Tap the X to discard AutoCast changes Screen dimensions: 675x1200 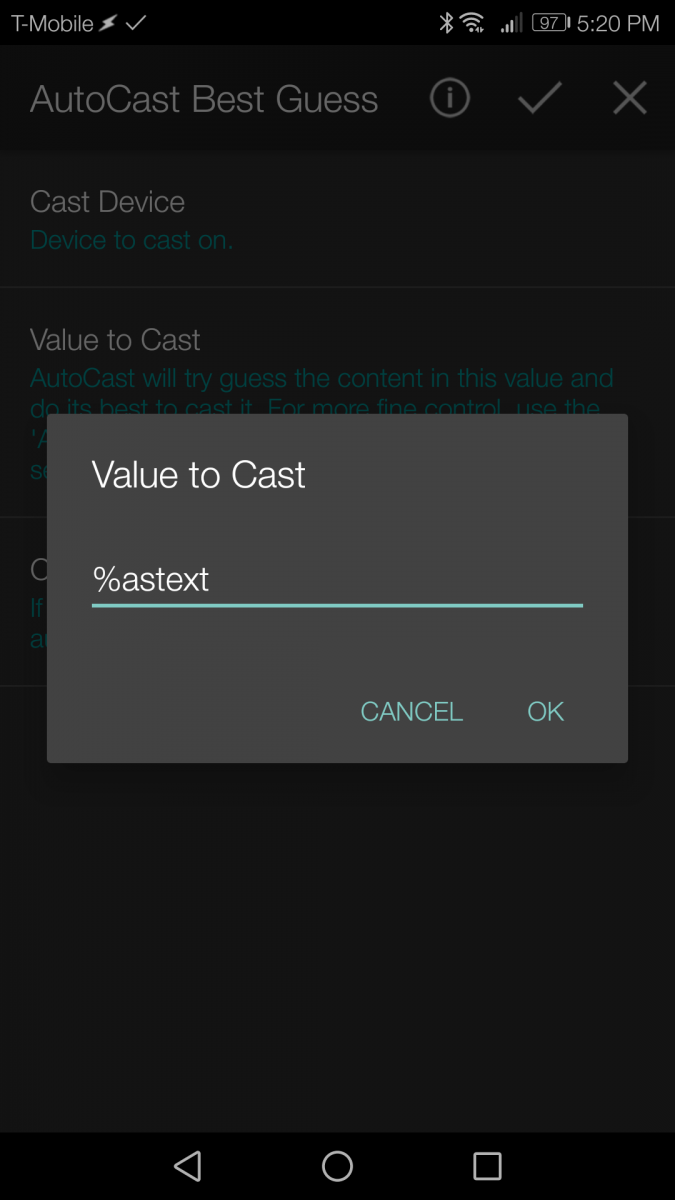[629, 97]
